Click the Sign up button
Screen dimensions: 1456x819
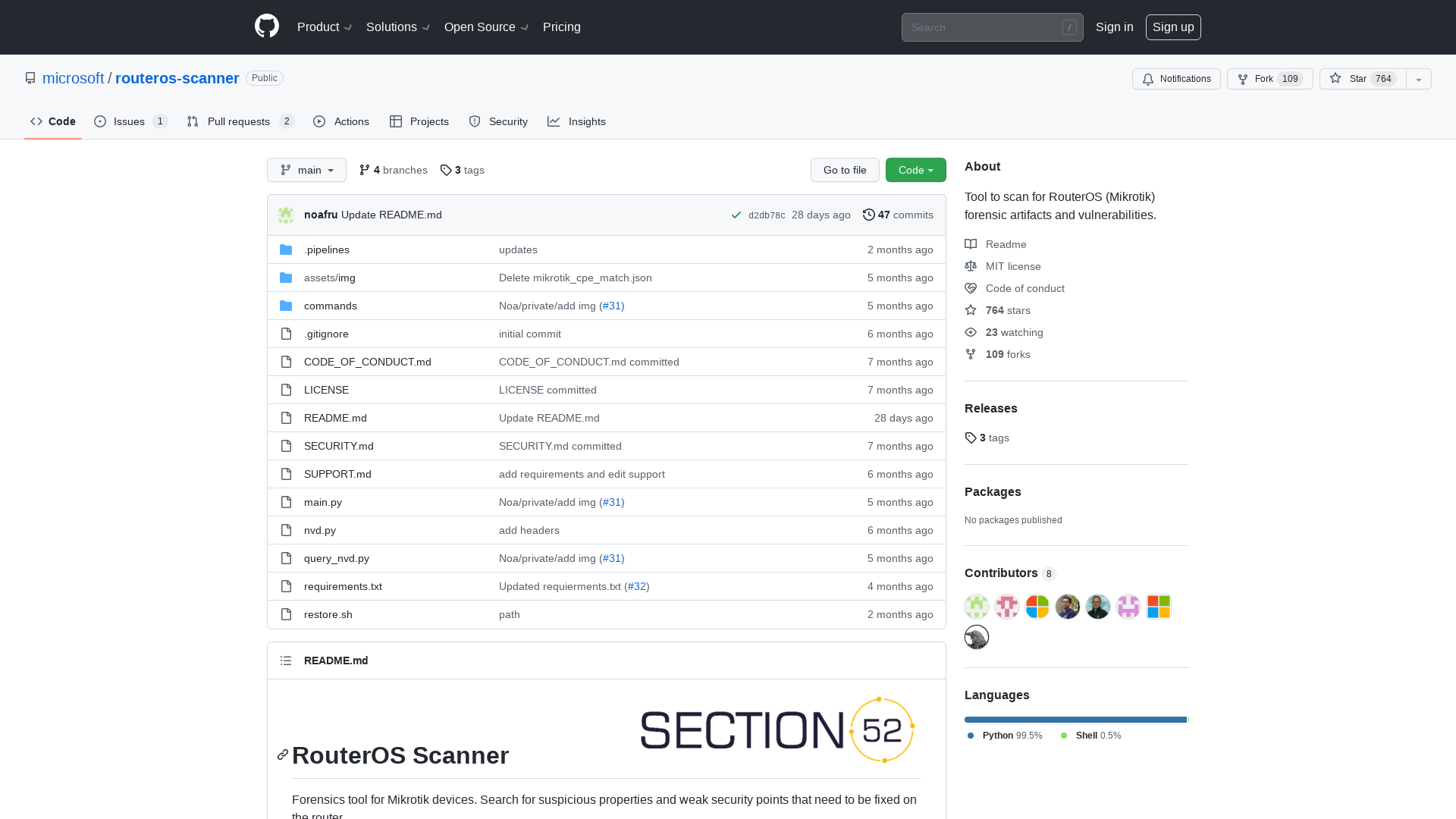click(x=1173, y=27)
